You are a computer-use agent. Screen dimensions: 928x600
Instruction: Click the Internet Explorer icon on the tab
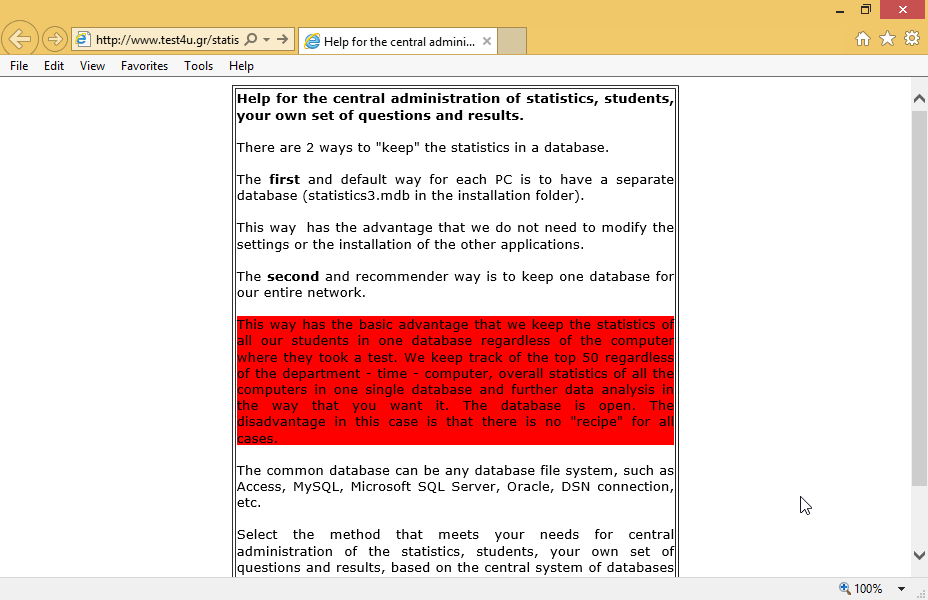click(x=312, y=41)
